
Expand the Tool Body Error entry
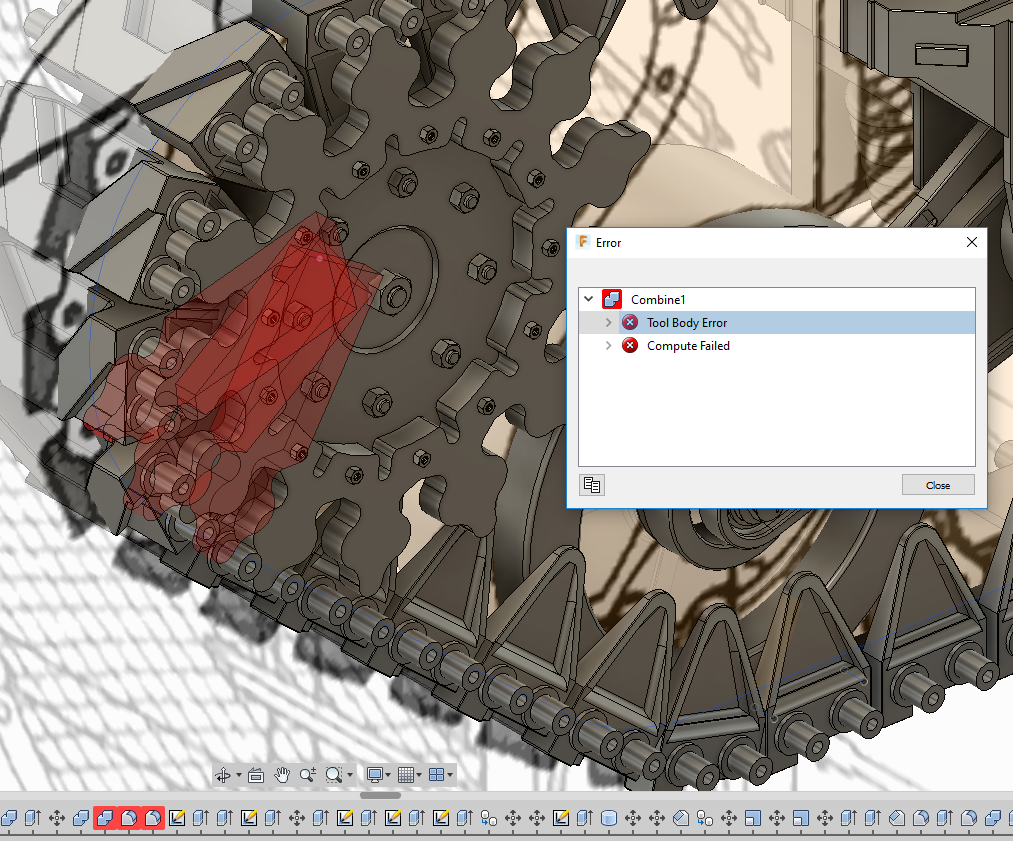click(608, 322)
